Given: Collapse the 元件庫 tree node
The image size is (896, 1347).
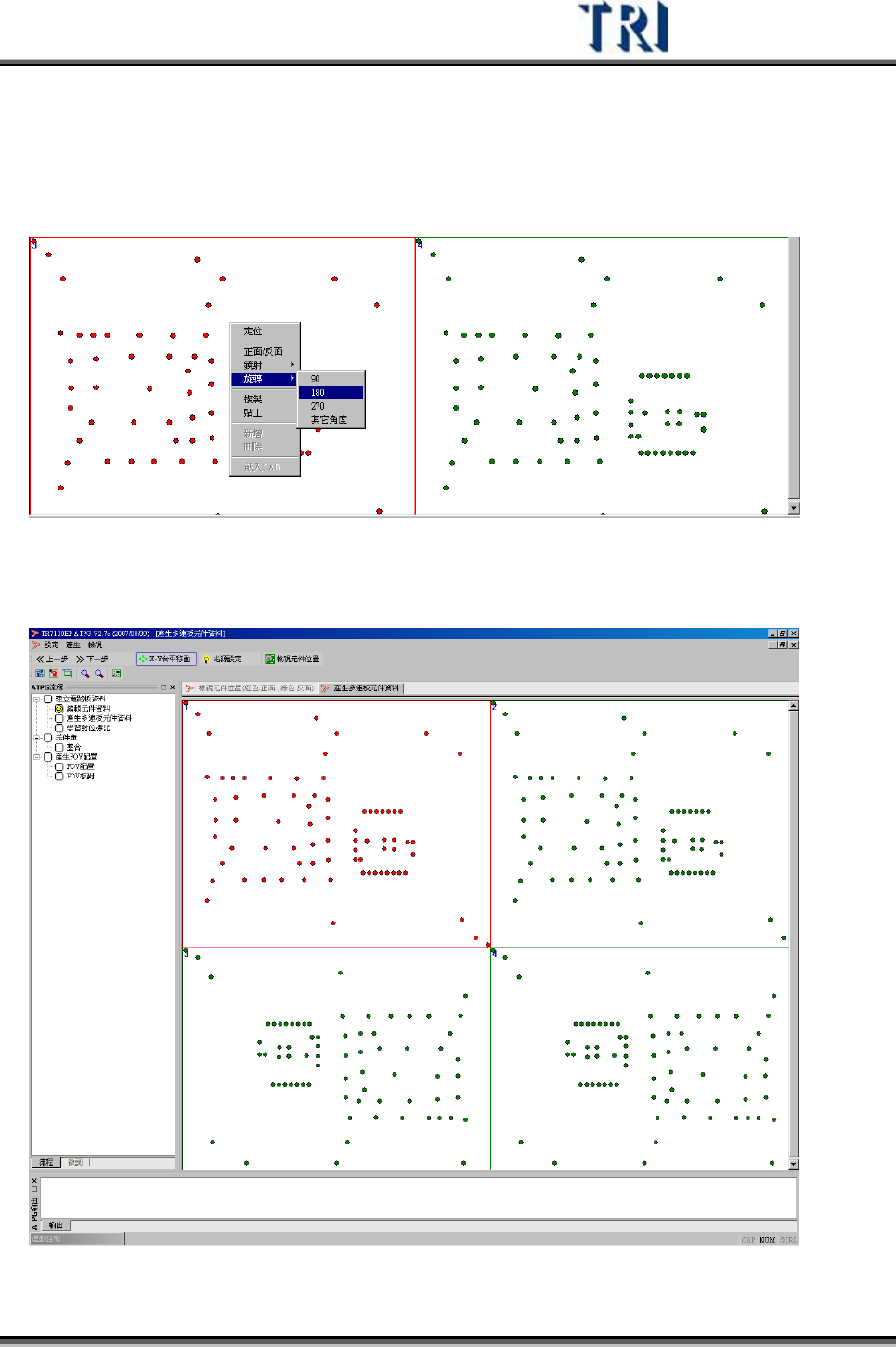Looking at the screenshot, I should click(x=37, y=738).
